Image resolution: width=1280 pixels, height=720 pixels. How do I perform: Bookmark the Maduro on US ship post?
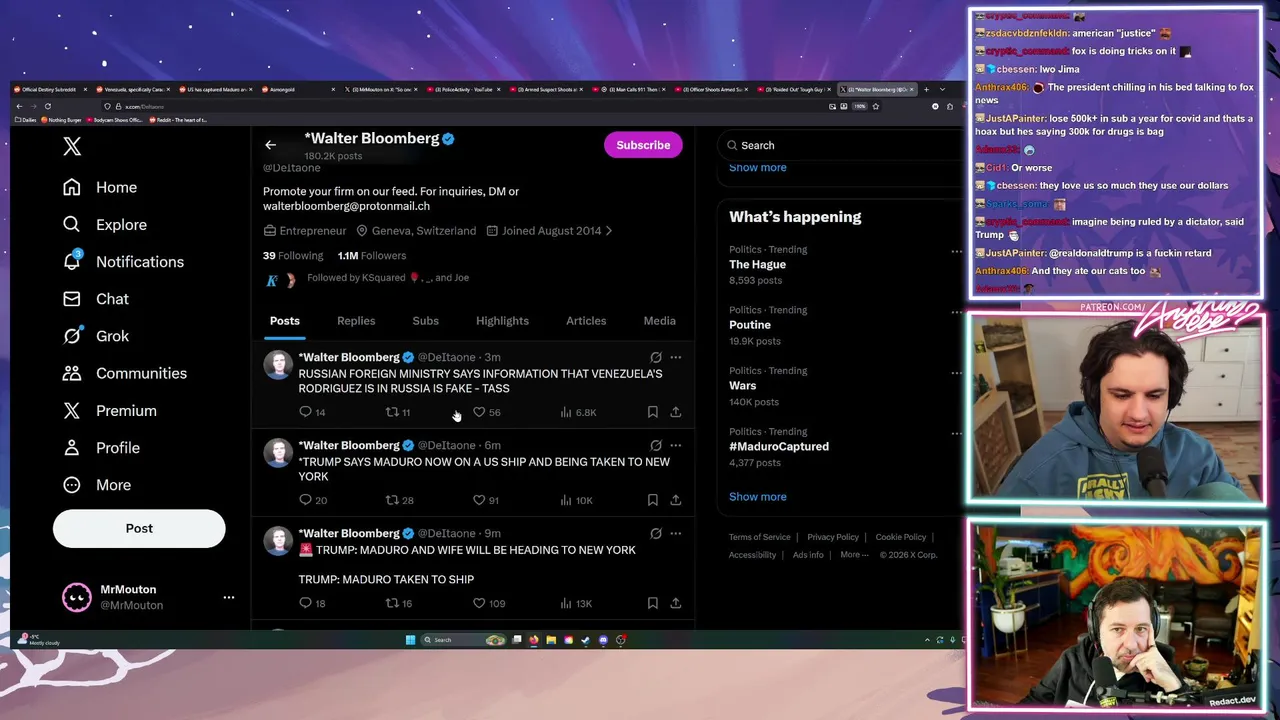pyautogui.click(x=653, y=500)
